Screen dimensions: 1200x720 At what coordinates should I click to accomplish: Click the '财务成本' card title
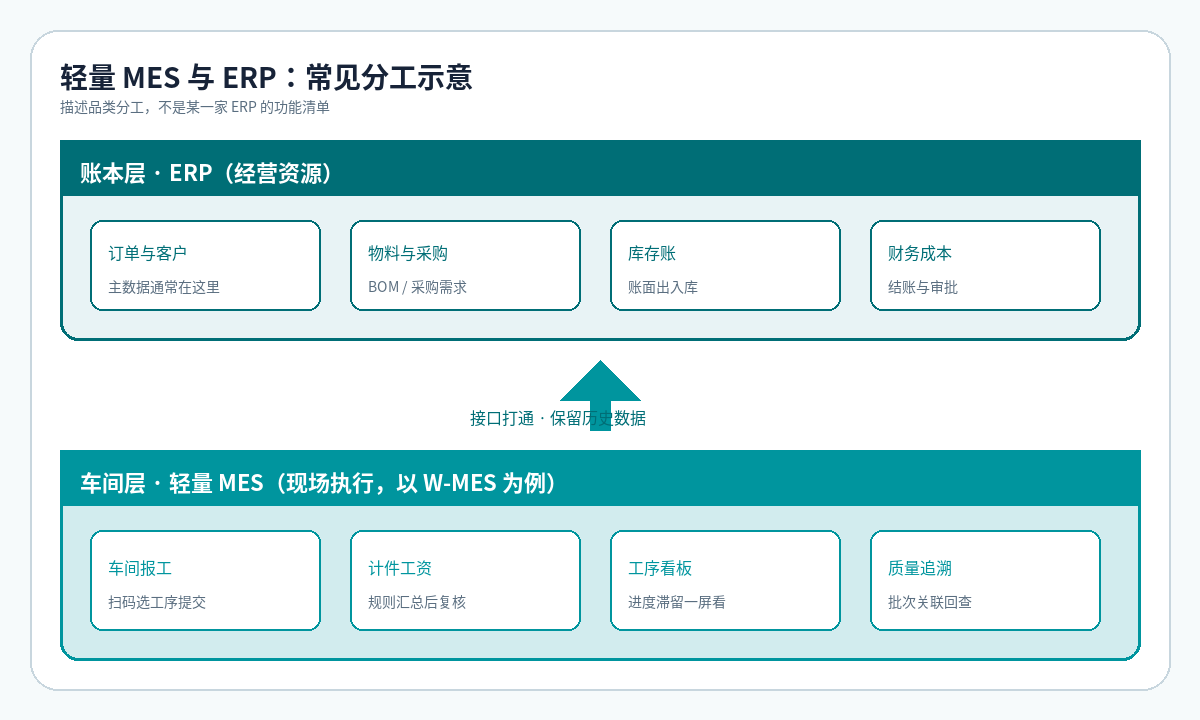coord(920,254)
